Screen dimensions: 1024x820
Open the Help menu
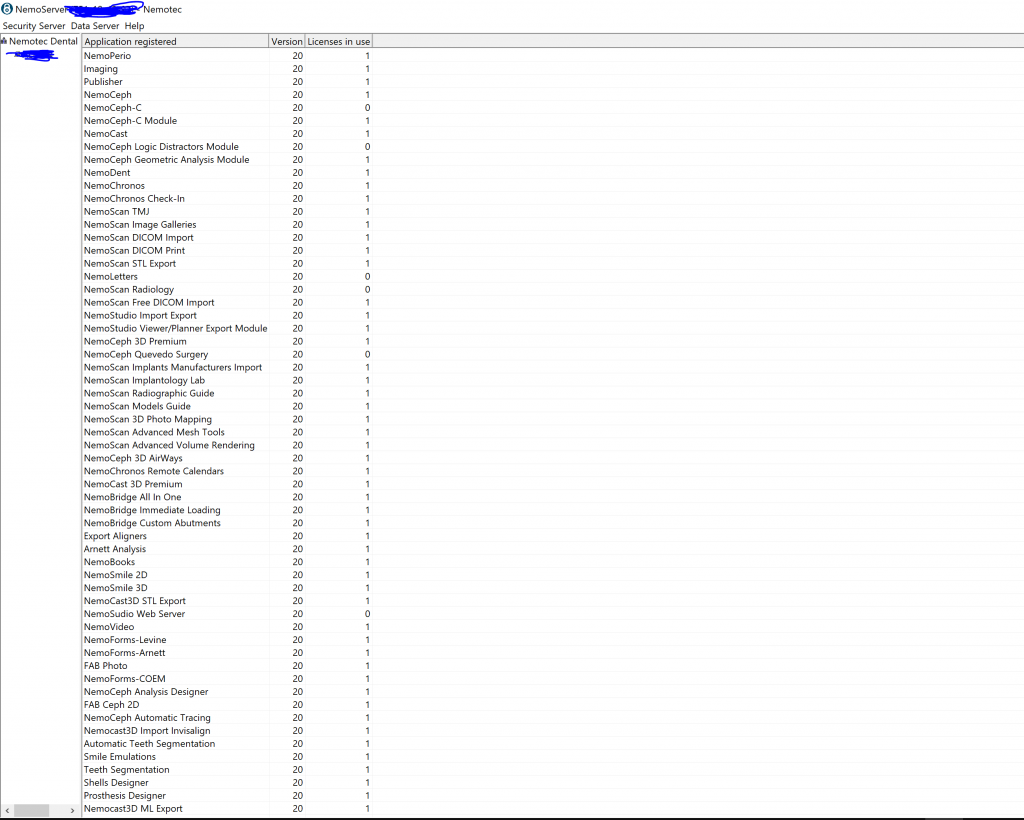pyautogui.click(x=134, y=26)
